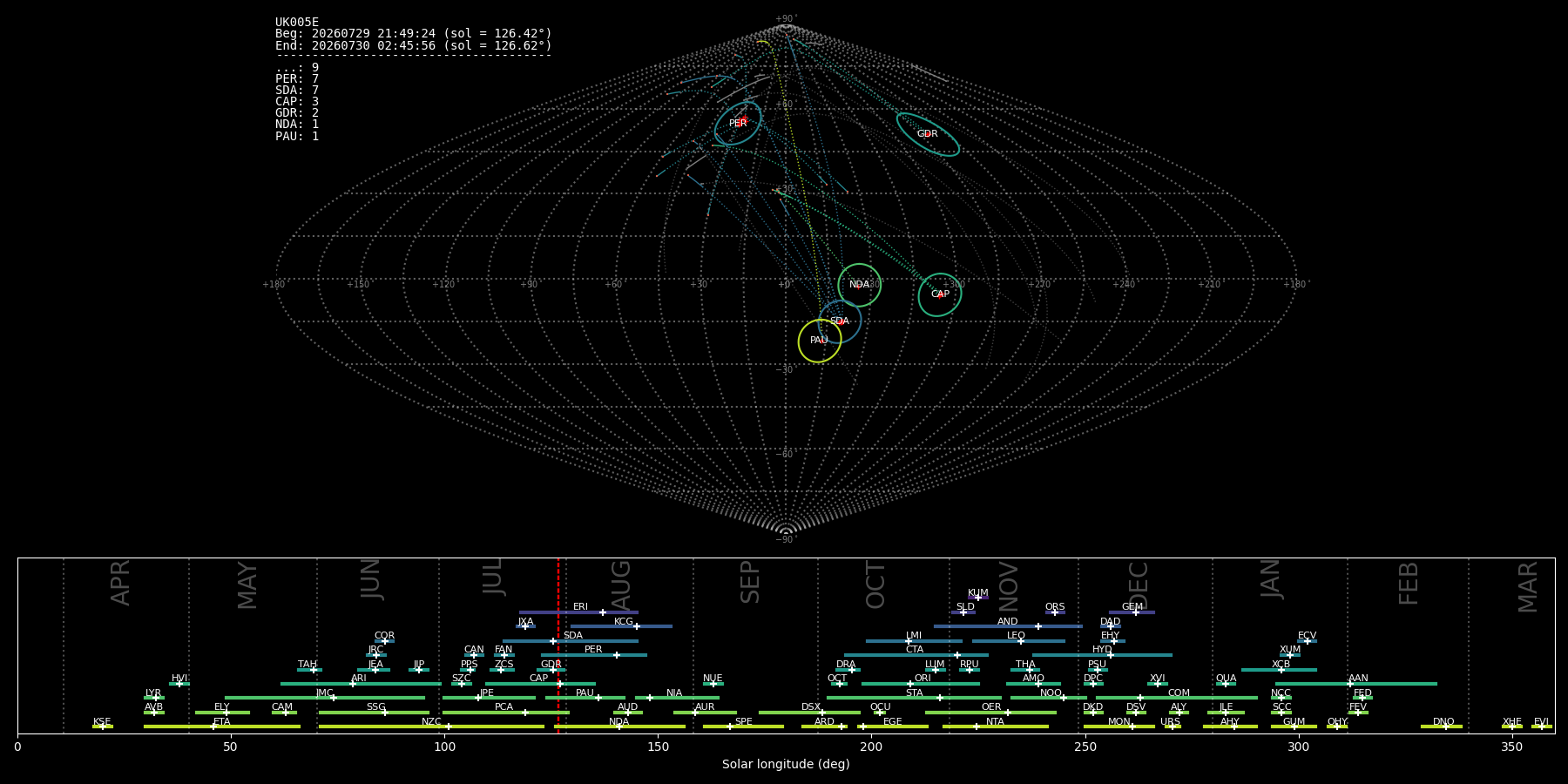Click the 'End: 20260730 02:45:56' line
The height and width of the screenshot is (784, 1568).
[x=414, y=45]
